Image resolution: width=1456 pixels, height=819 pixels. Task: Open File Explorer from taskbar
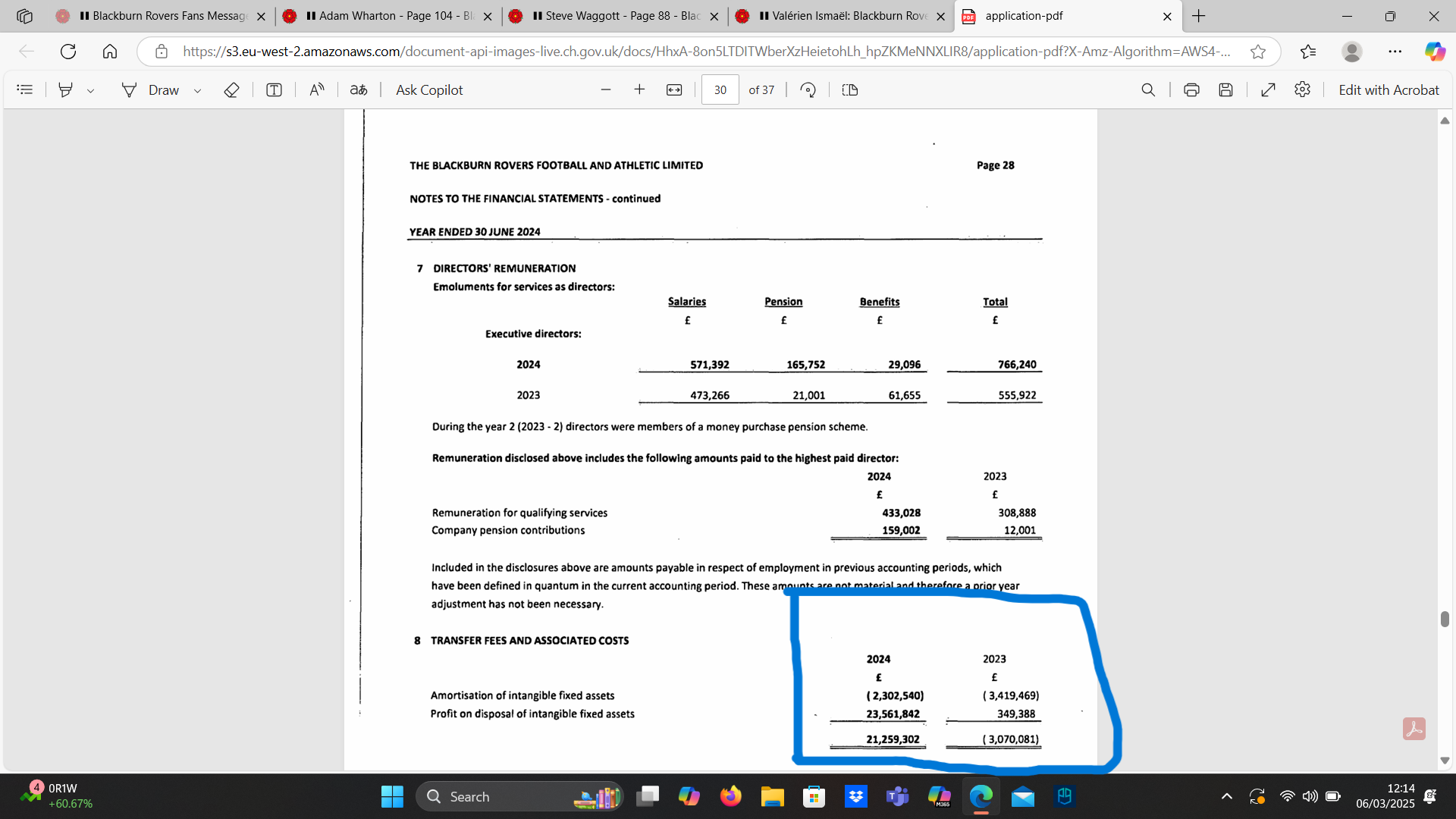[773, 797]
